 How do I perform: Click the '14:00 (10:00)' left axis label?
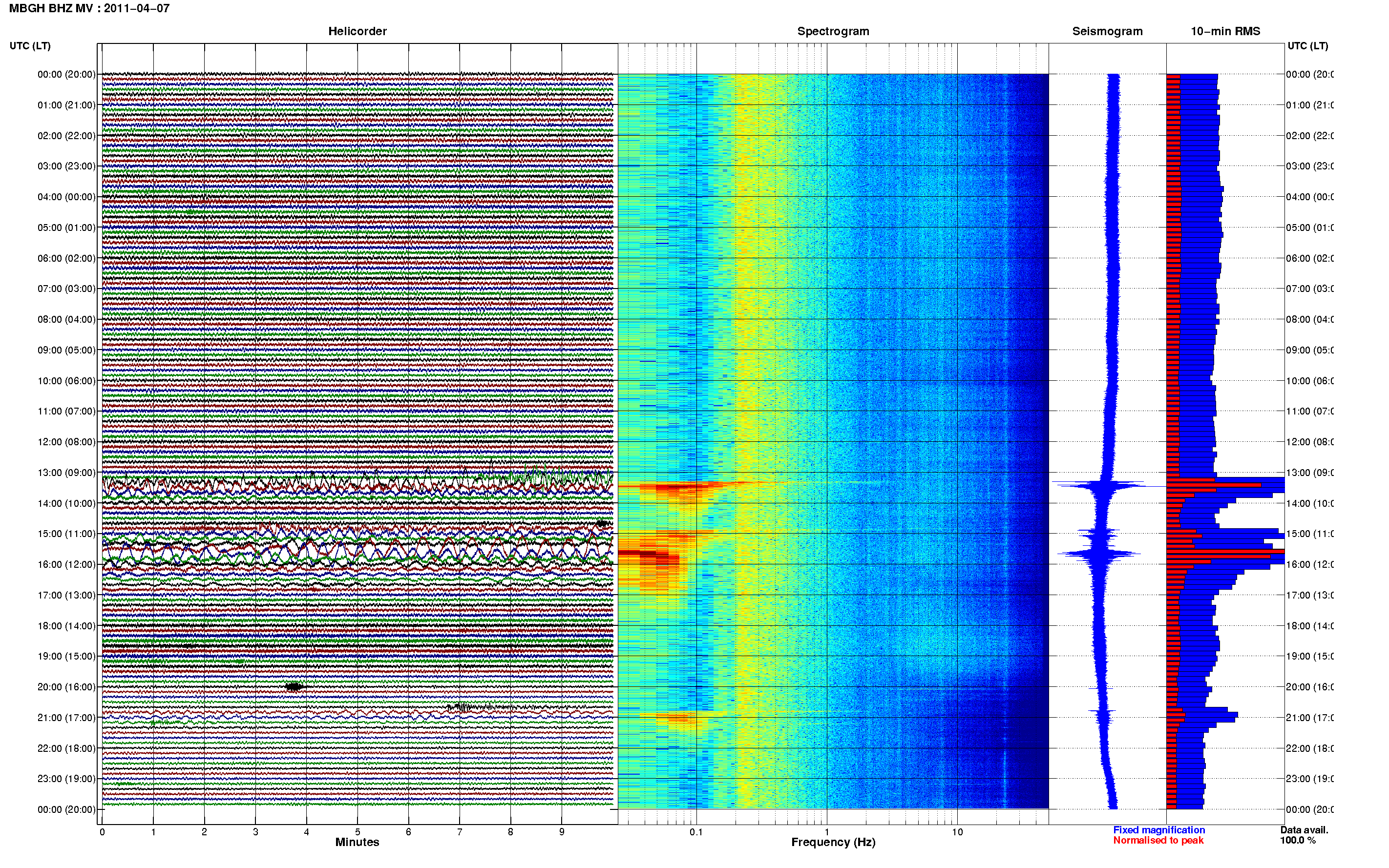[66, 503]
